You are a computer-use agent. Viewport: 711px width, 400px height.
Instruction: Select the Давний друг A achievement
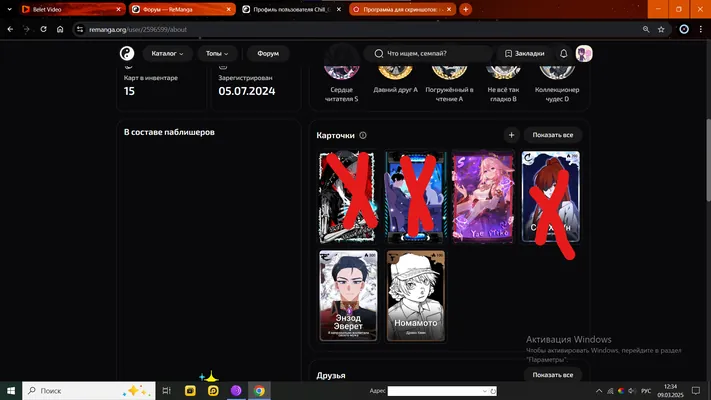click(x=395, y=80)
